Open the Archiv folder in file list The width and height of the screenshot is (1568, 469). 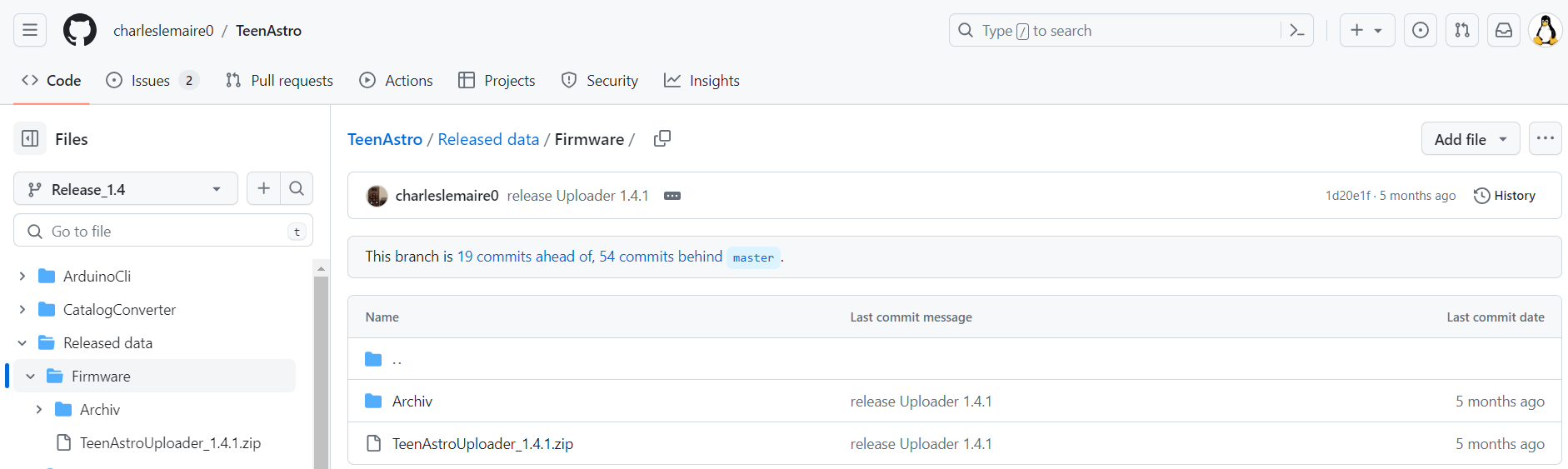pyautogui.click(x=412, y=402)
